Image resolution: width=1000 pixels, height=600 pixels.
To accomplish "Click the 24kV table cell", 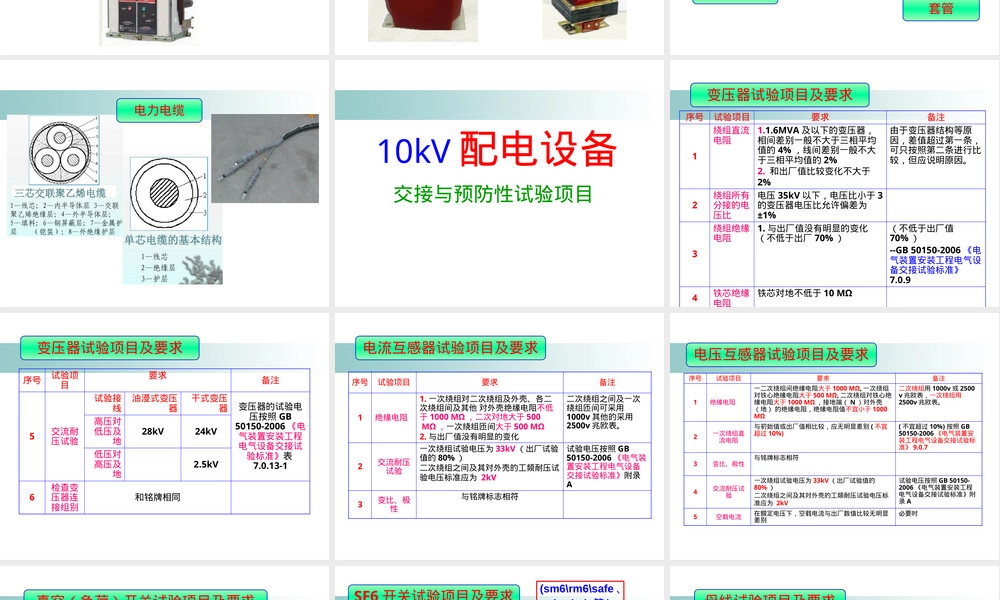I will point(206,432).
